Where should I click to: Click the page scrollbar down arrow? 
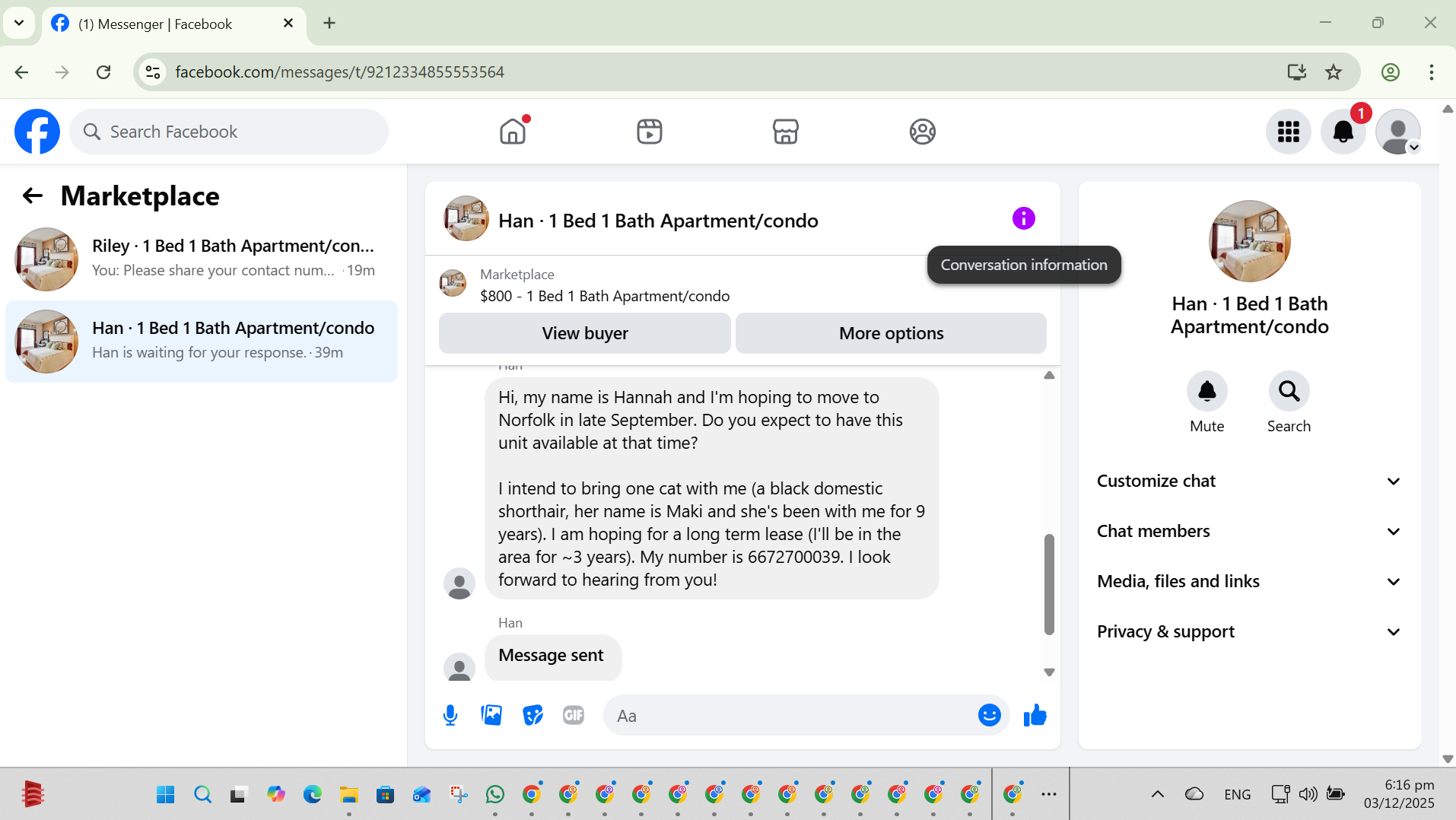[x=1448, y=759]
